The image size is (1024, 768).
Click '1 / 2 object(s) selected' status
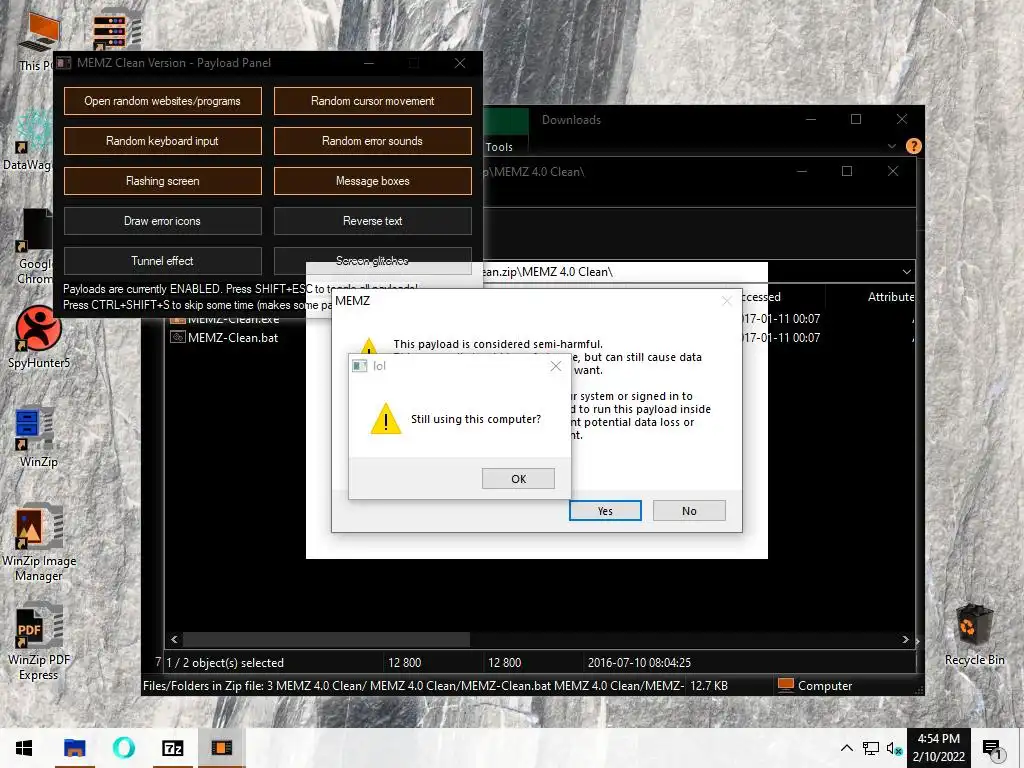(x=225, y=662)
